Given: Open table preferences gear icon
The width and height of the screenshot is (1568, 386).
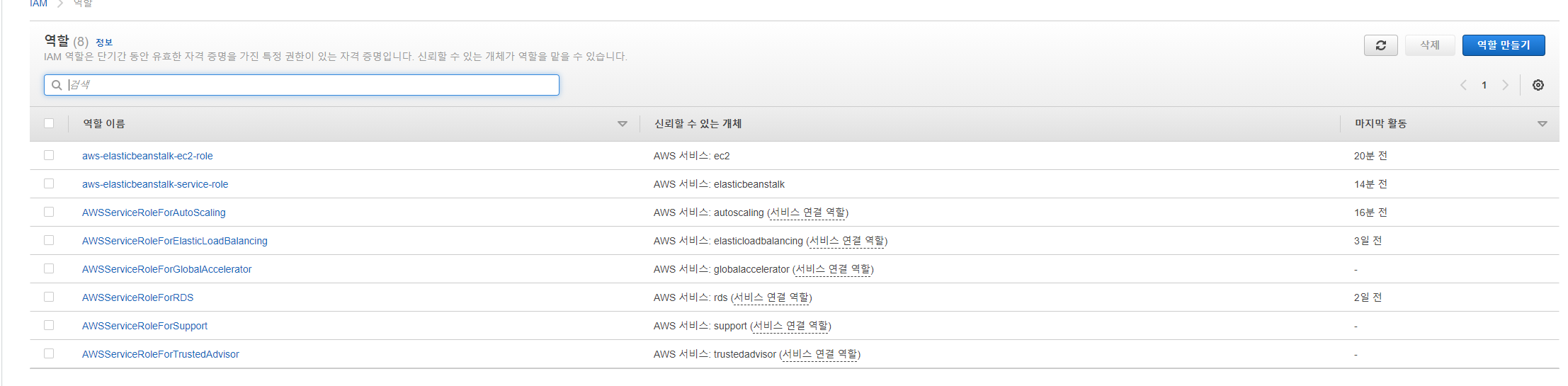Looking at the screenshot, I should click(1538, 85).
